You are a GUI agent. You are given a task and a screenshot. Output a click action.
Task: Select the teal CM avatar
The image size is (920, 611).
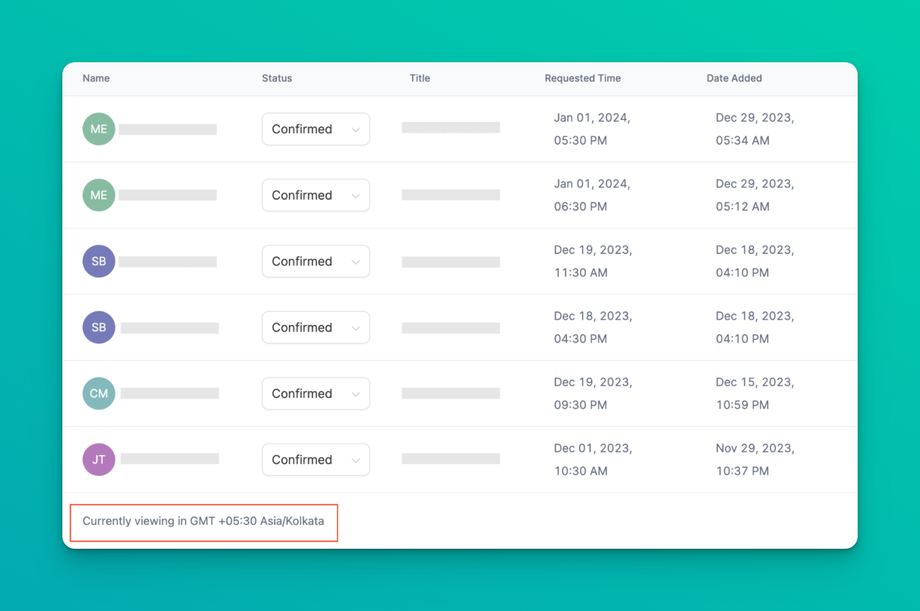coord(99,393)
